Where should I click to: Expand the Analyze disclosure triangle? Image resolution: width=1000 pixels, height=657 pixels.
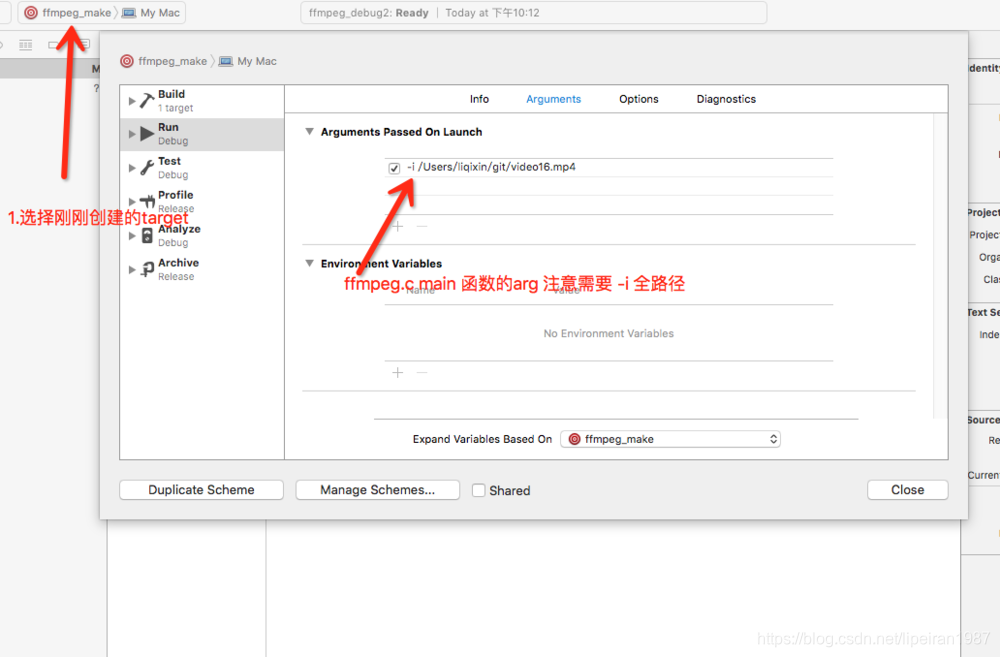click(x=132, y=235)
